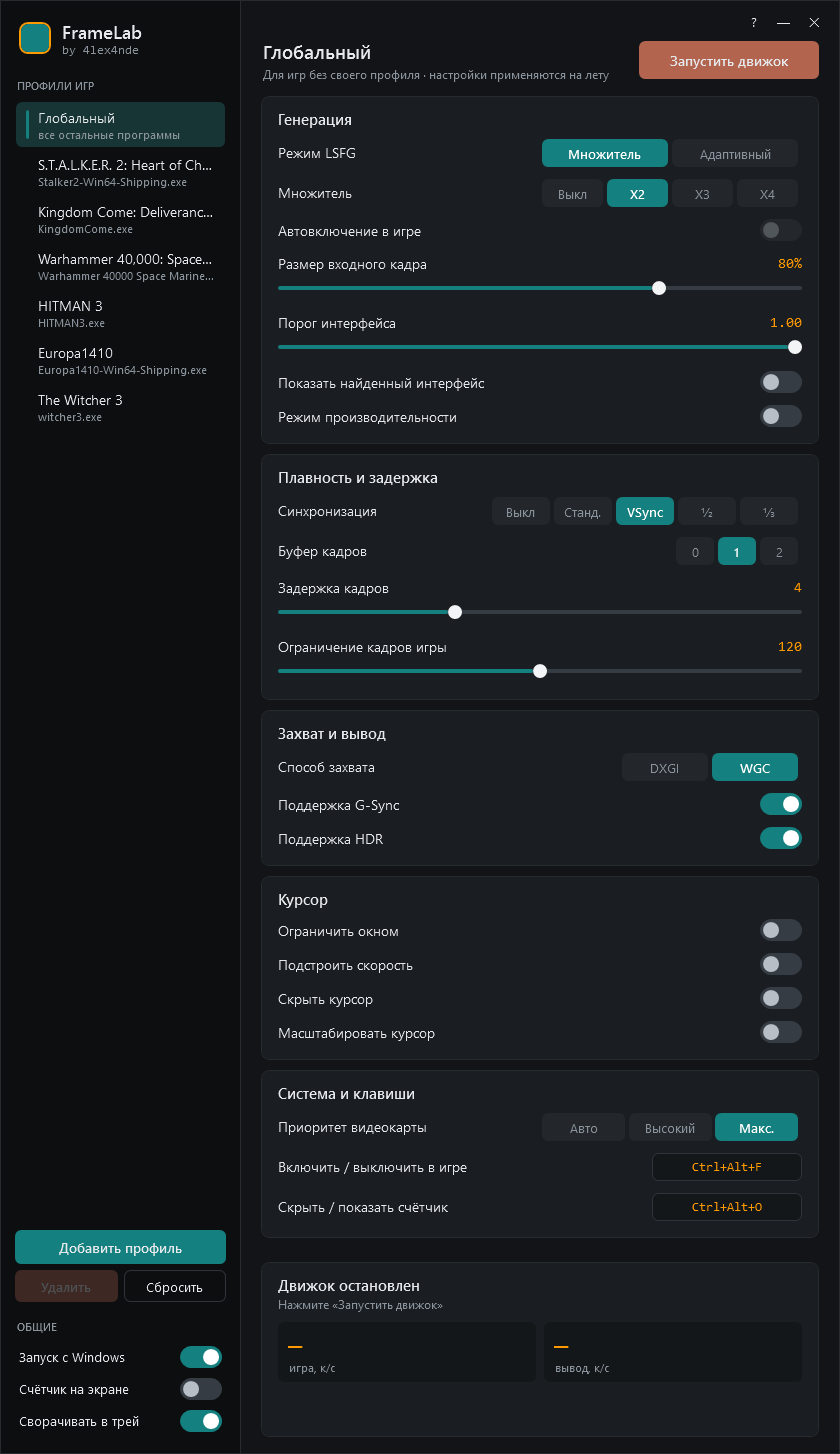The height and width of the screenshot is (1454, 840).
Task: Toggle Масштабировать курсор switch
Action: (781, 1033)
